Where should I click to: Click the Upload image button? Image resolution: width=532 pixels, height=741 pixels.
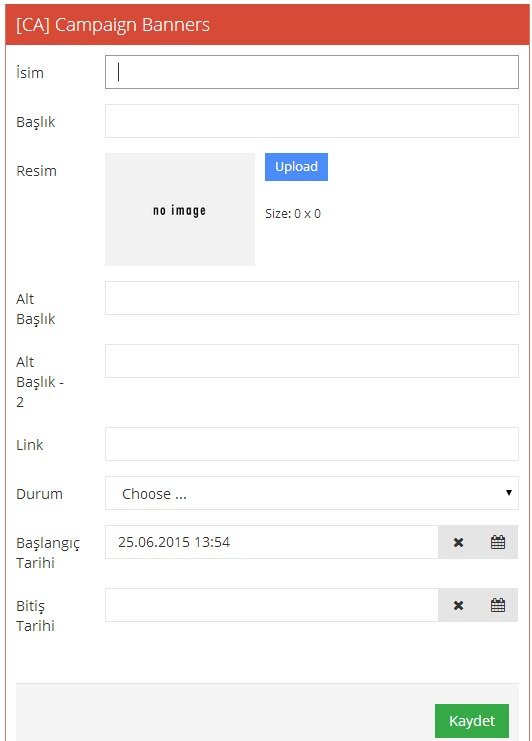296,167
